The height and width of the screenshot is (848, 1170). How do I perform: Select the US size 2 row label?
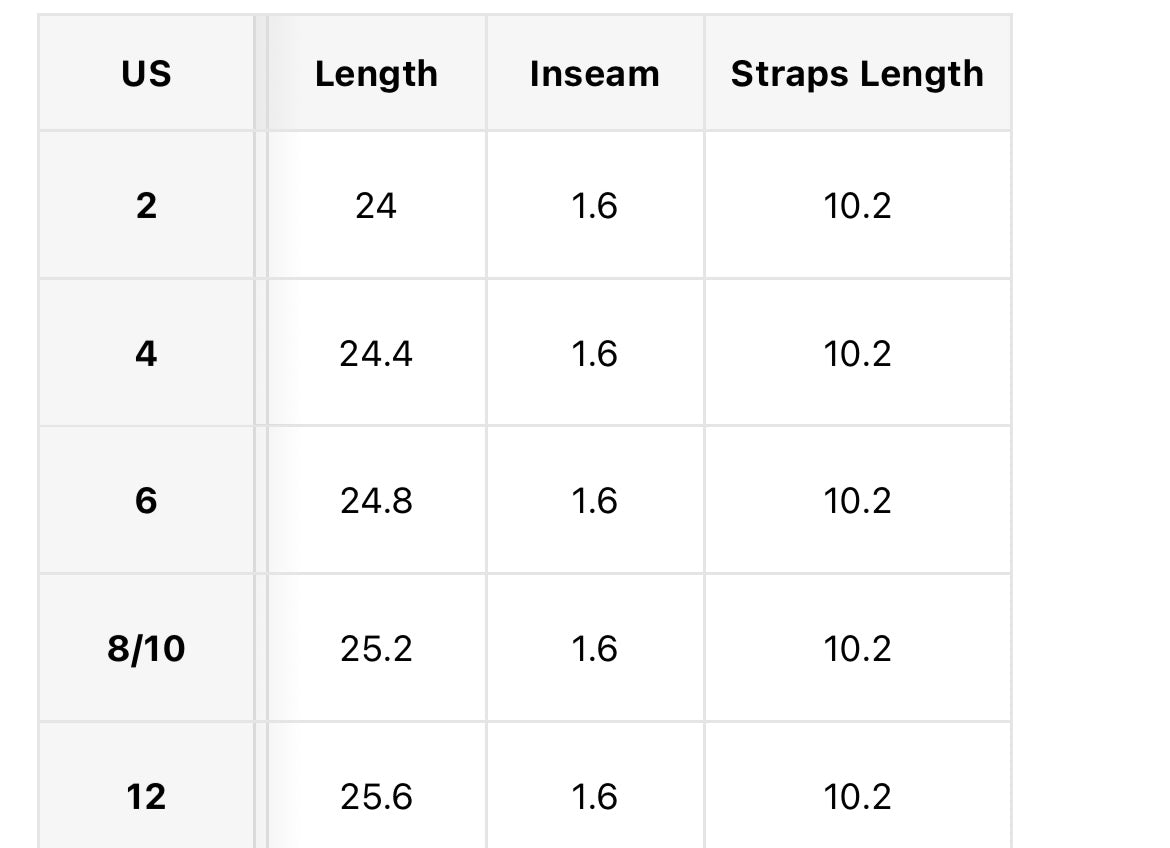pyautogui.click(x=146, y=205)
